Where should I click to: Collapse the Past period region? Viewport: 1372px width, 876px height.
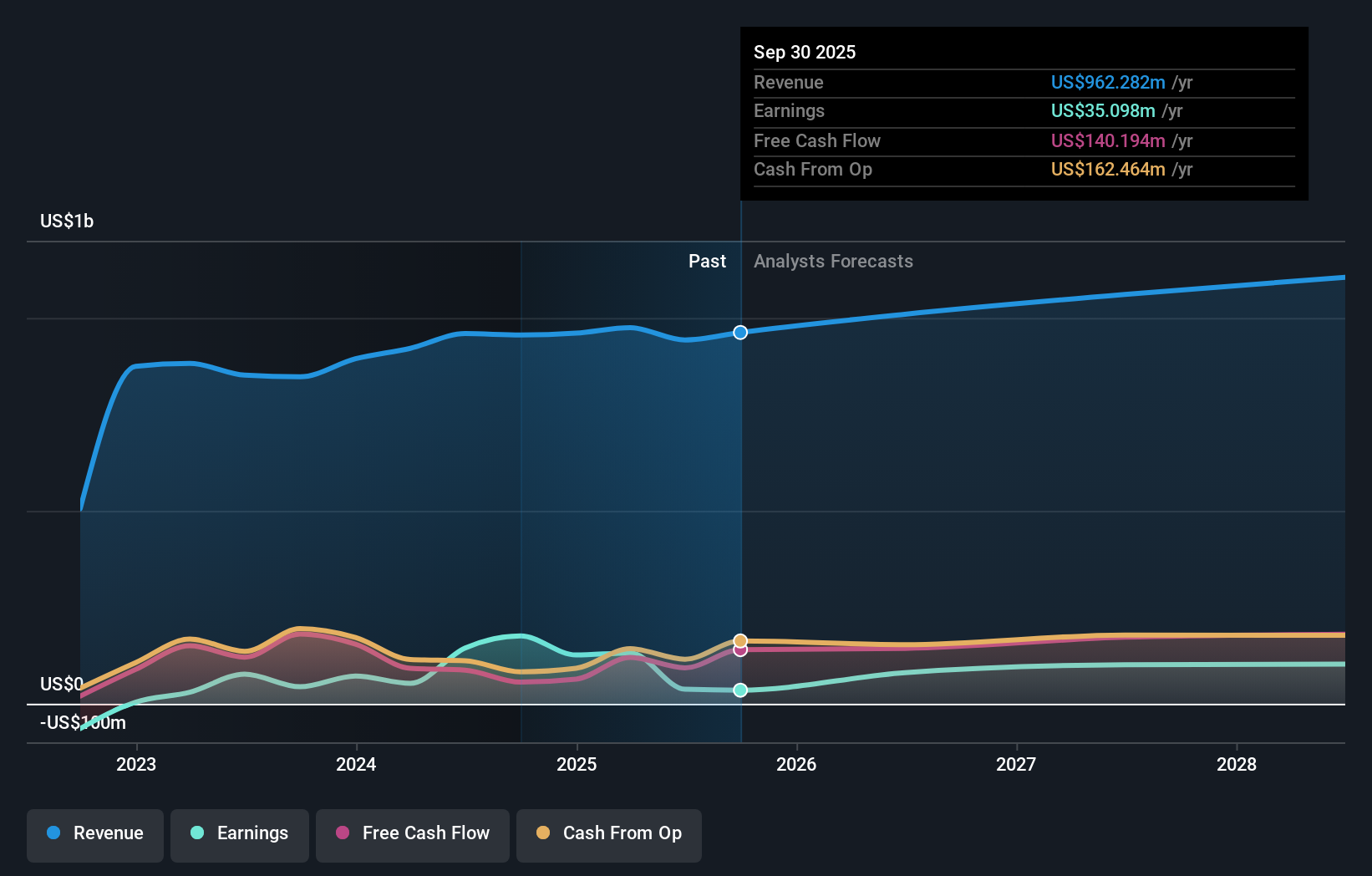click(707, 261)
